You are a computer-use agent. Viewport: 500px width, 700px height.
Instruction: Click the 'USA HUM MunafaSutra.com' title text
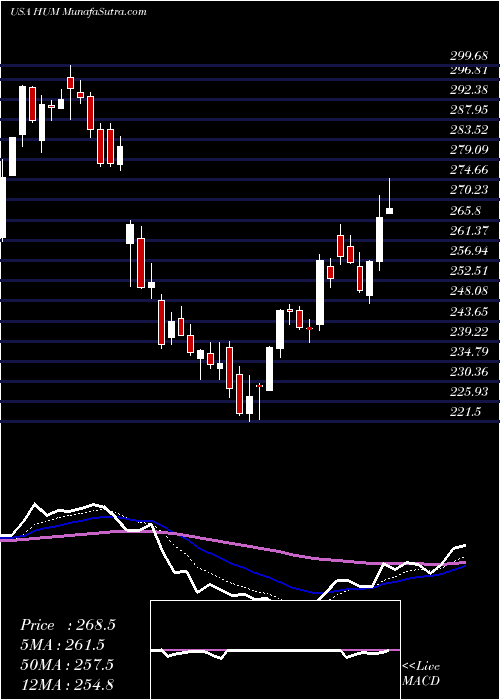(78, 11)
